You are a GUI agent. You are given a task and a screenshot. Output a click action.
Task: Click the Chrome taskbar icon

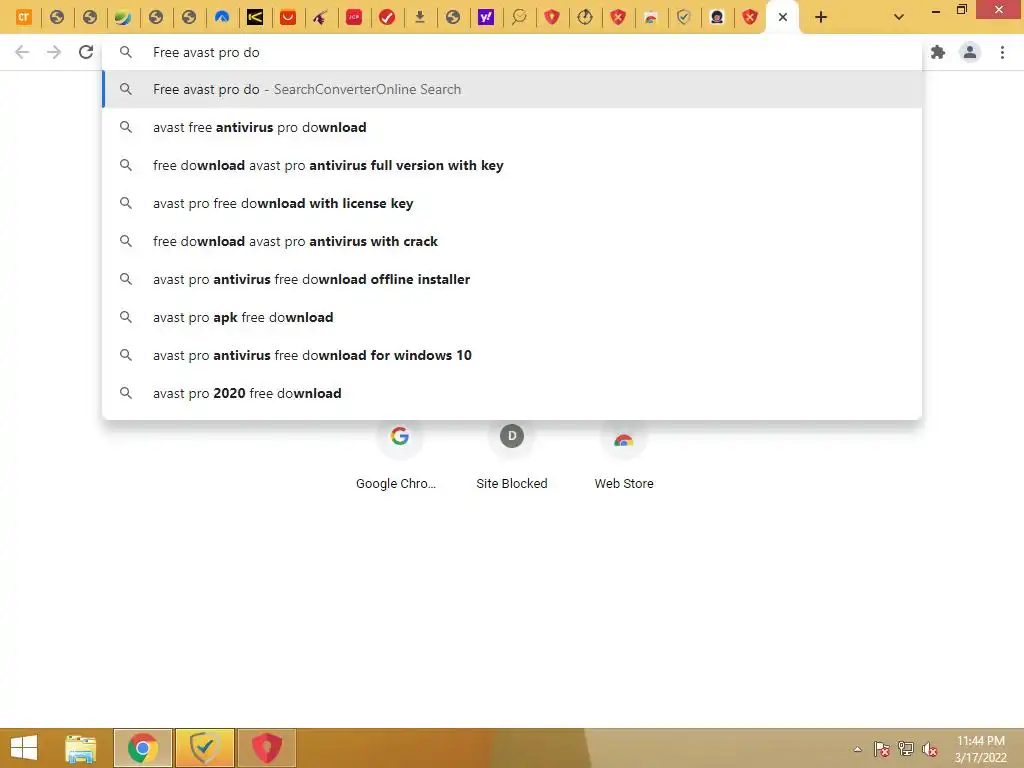click(x=142, y=748)
